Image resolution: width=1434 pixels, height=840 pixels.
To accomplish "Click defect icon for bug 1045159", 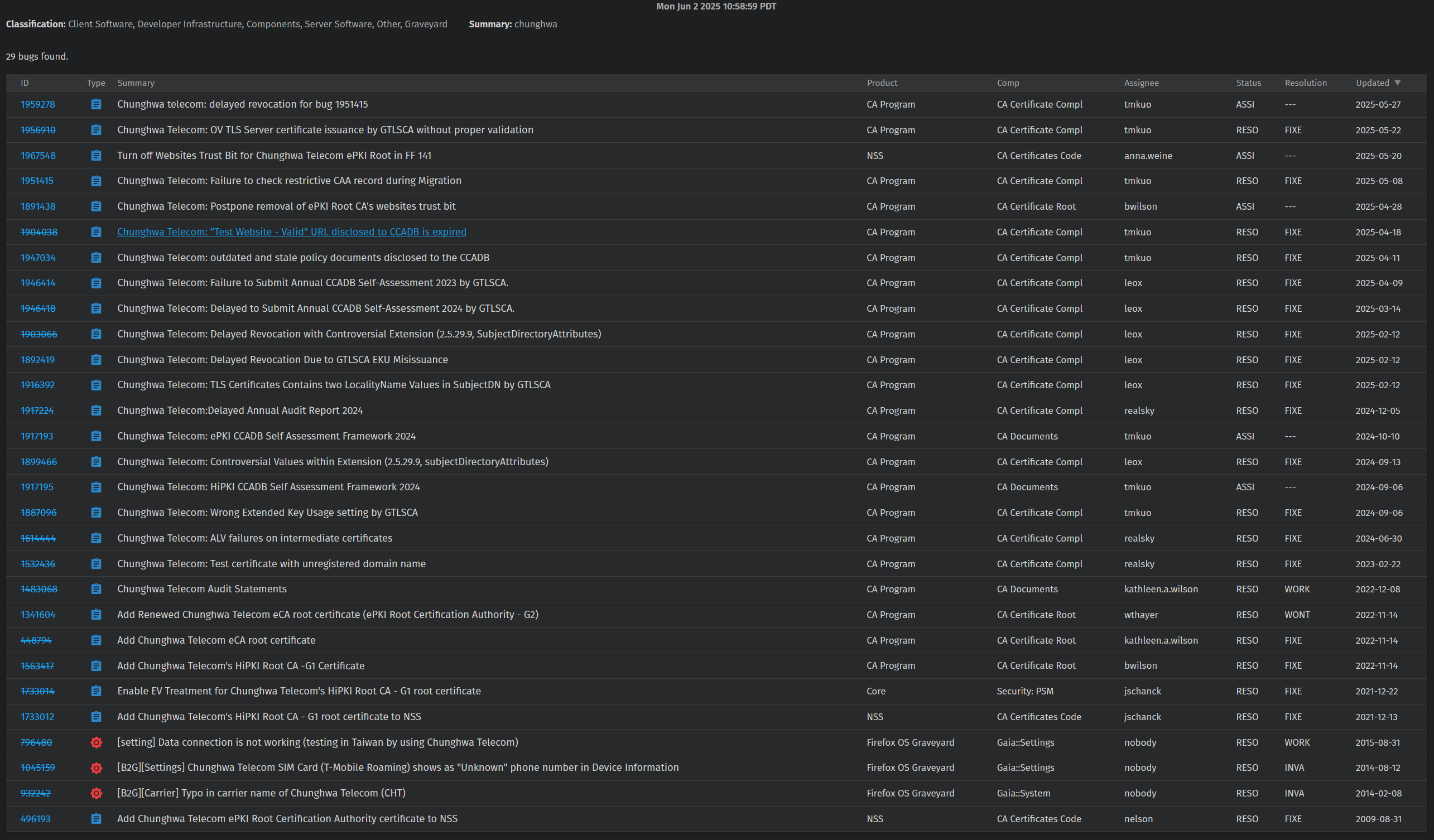I will 96,768.
